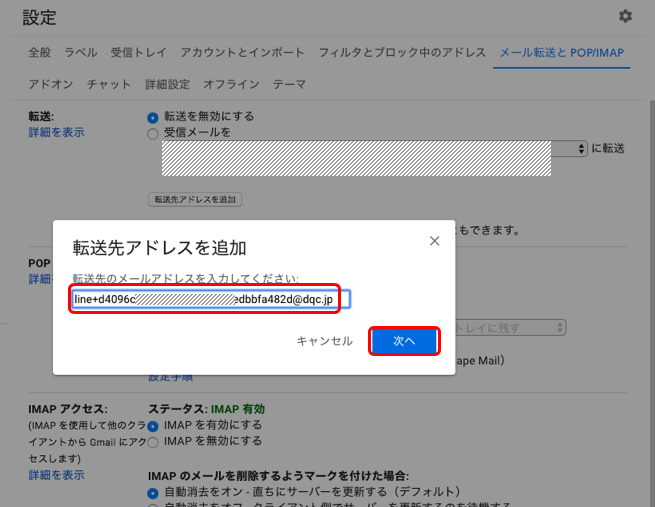Open アカウントとインポート tab
The width and height of the screenshot is (655, 507).
coord(242,52)
